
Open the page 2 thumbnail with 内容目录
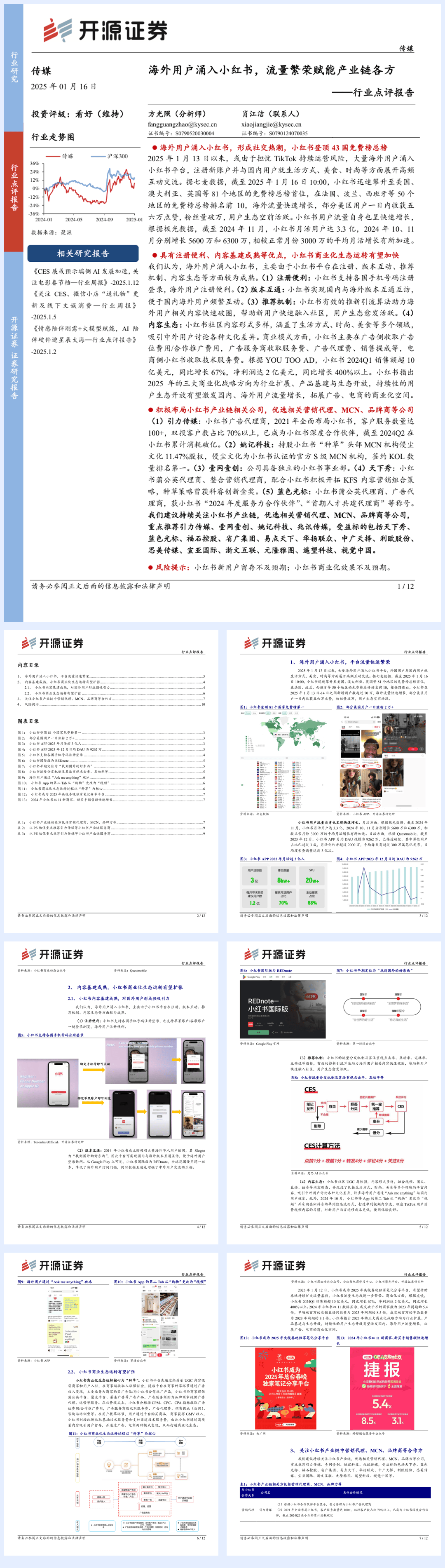(x=111, y=781)
